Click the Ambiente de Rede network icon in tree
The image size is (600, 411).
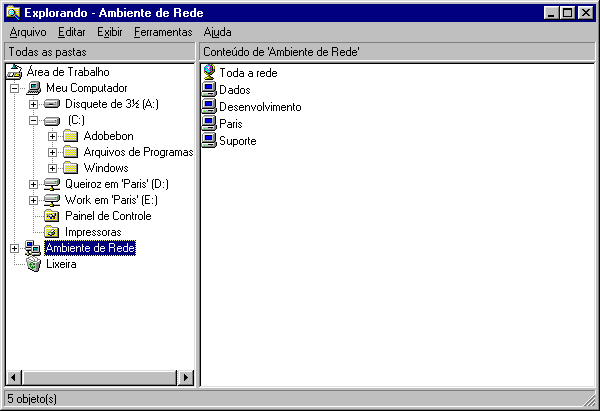click(x=33, y=248)
